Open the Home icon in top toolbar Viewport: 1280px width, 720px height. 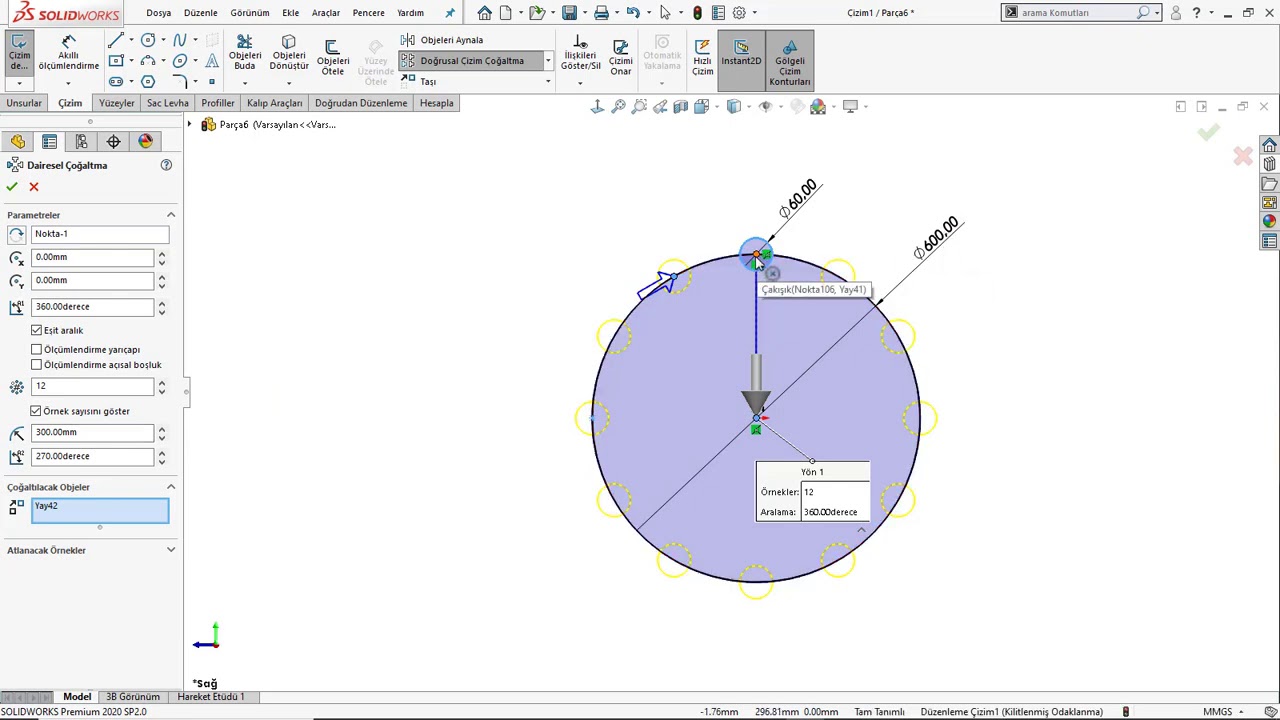(484, 13)
